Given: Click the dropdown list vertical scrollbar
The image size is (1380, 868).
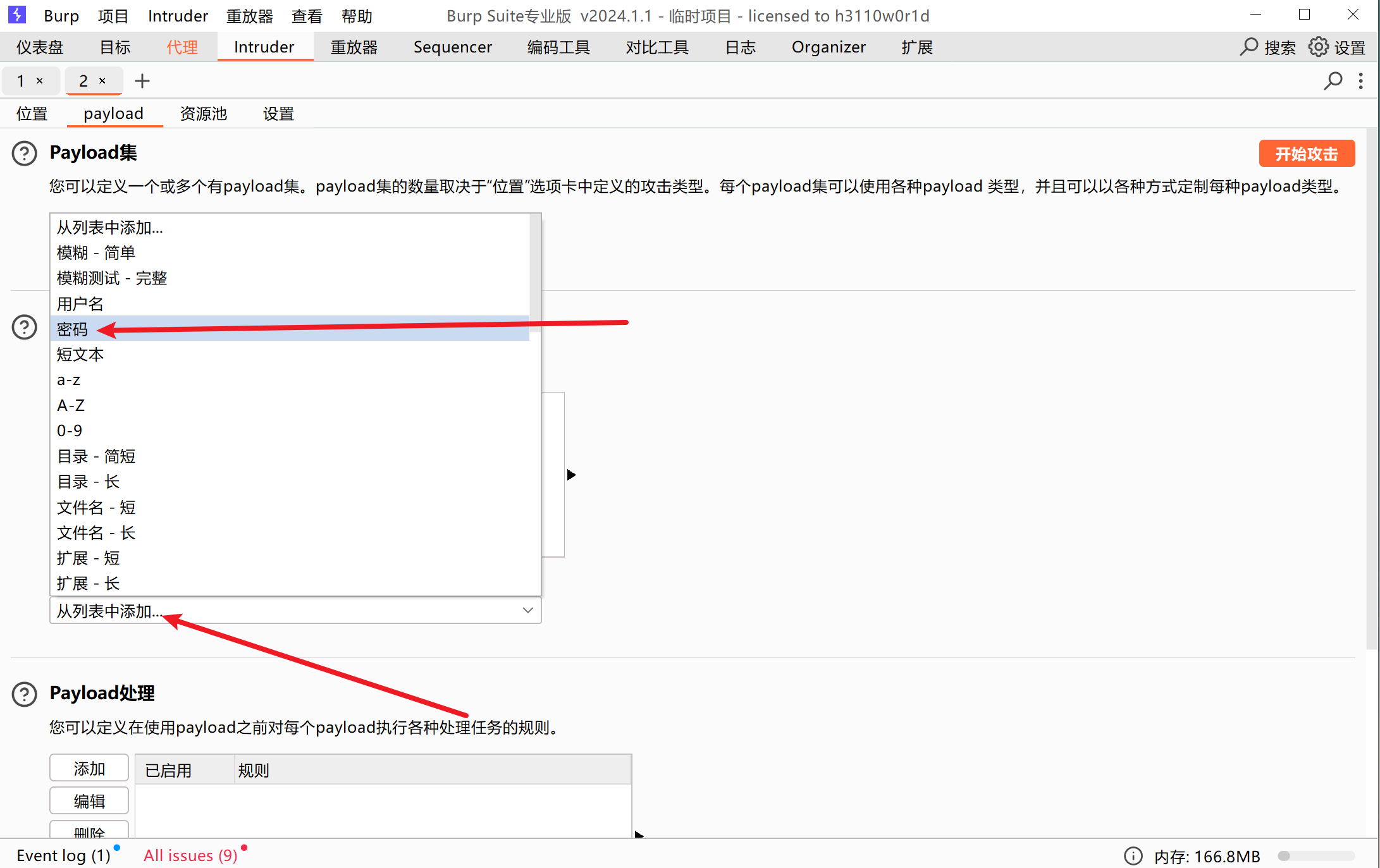Looking at the screenshot, I should click(x=535, y=272).
